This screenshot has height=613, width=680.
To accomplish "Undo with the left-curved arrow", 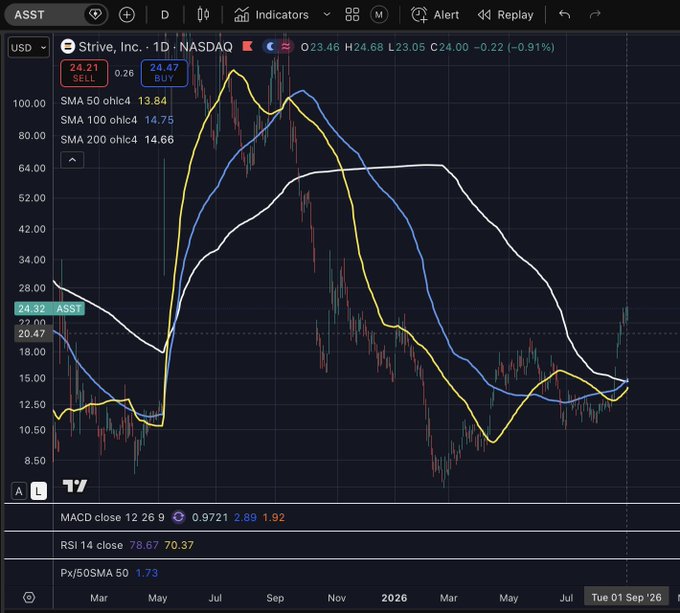I will (565, 15).
